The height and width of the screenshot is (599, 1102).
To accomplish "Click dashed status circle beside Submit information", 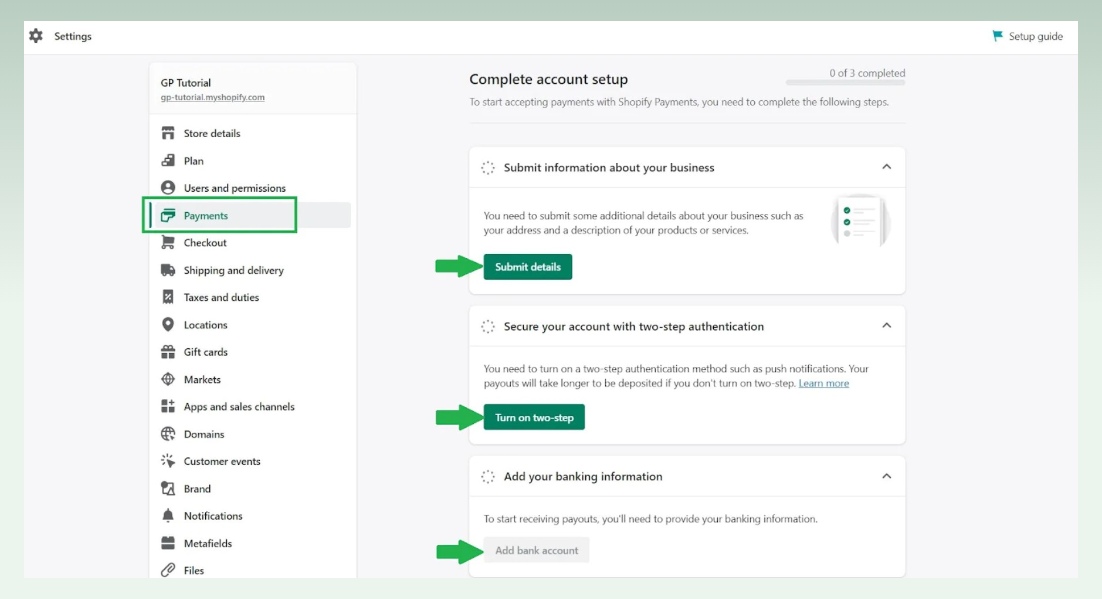I will pyautogui.click(x=488, y=167).
